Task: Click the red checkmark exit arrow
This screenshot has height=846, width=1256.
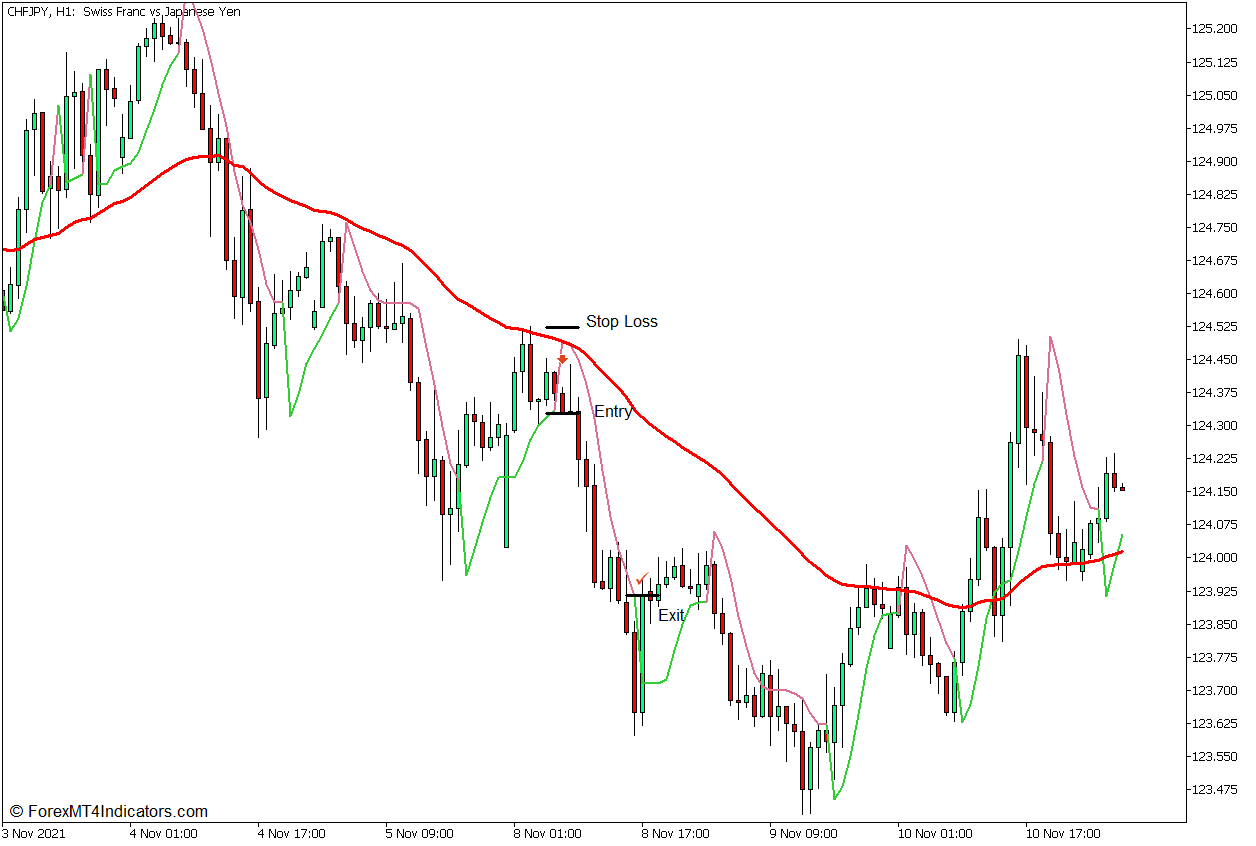Action: [x=640, y=578]
